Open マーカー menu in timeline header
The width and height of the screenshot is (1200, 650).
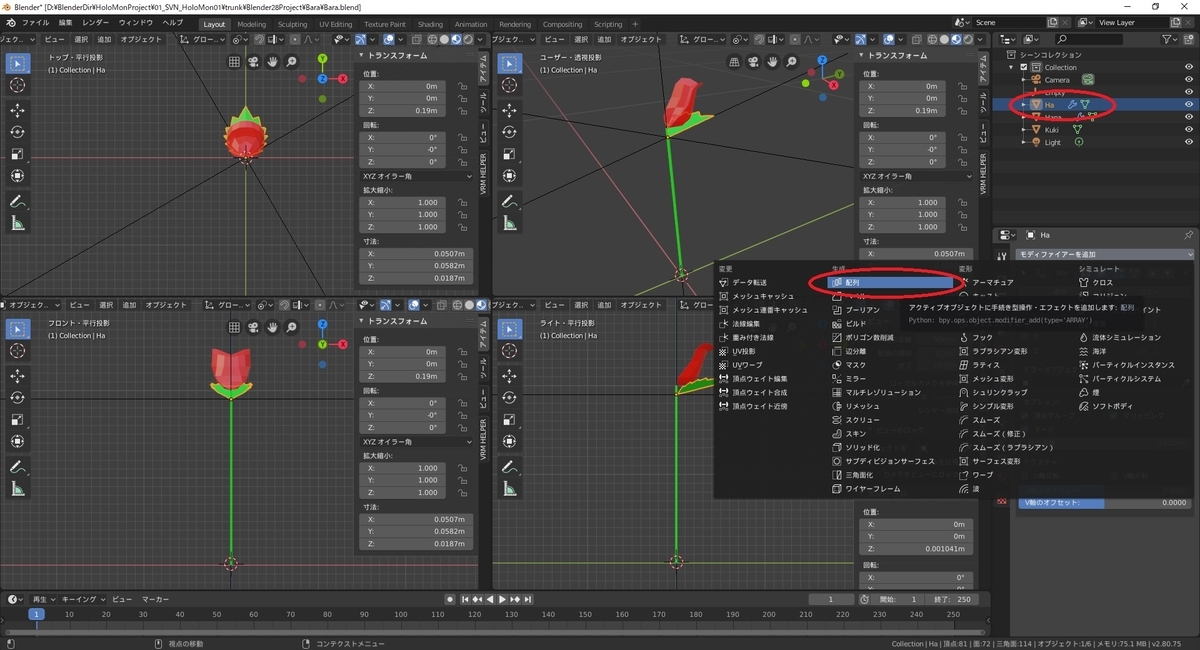[154, 599]
